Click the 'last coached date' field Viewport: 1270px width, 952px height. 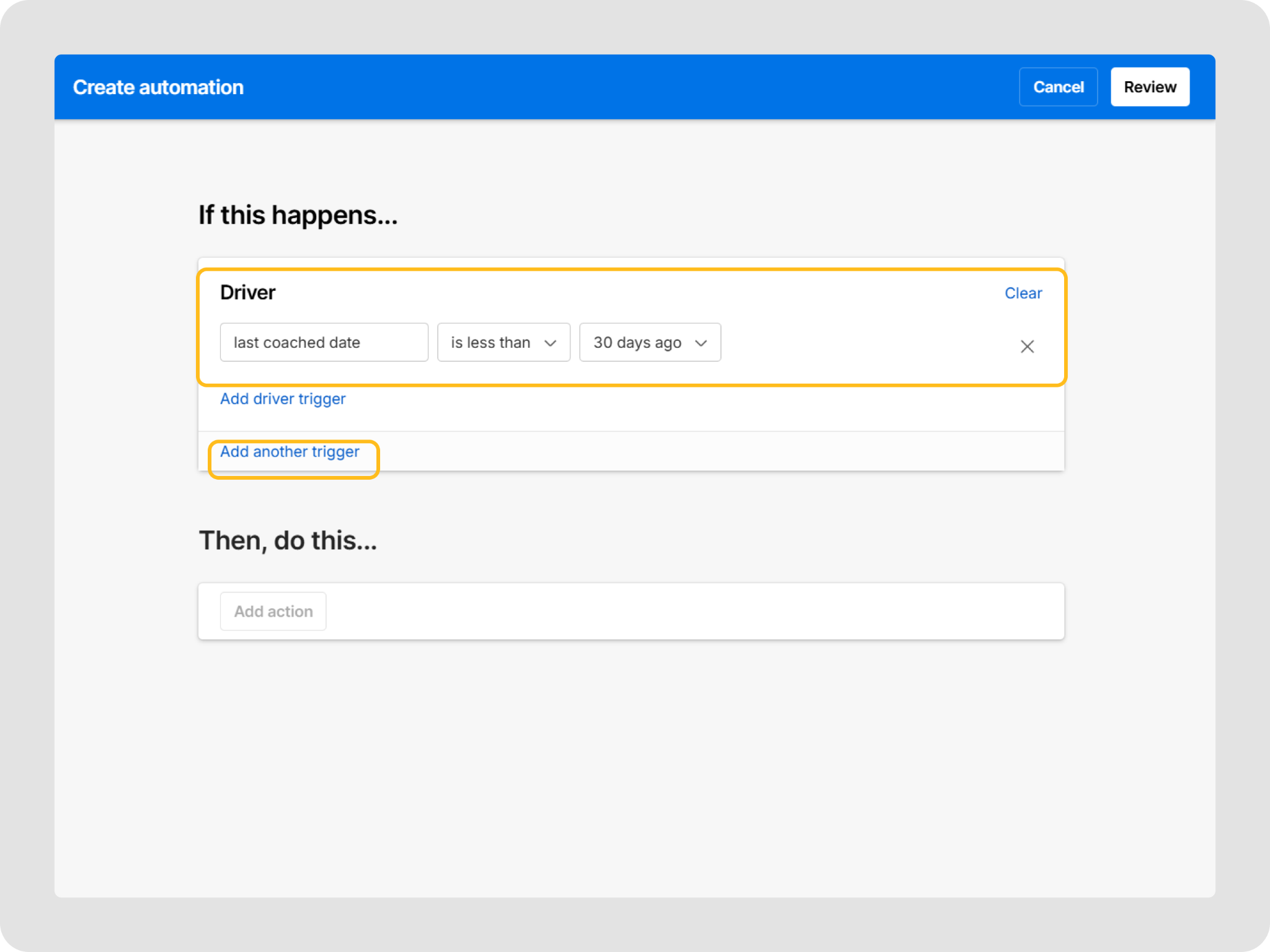[324, 342]
